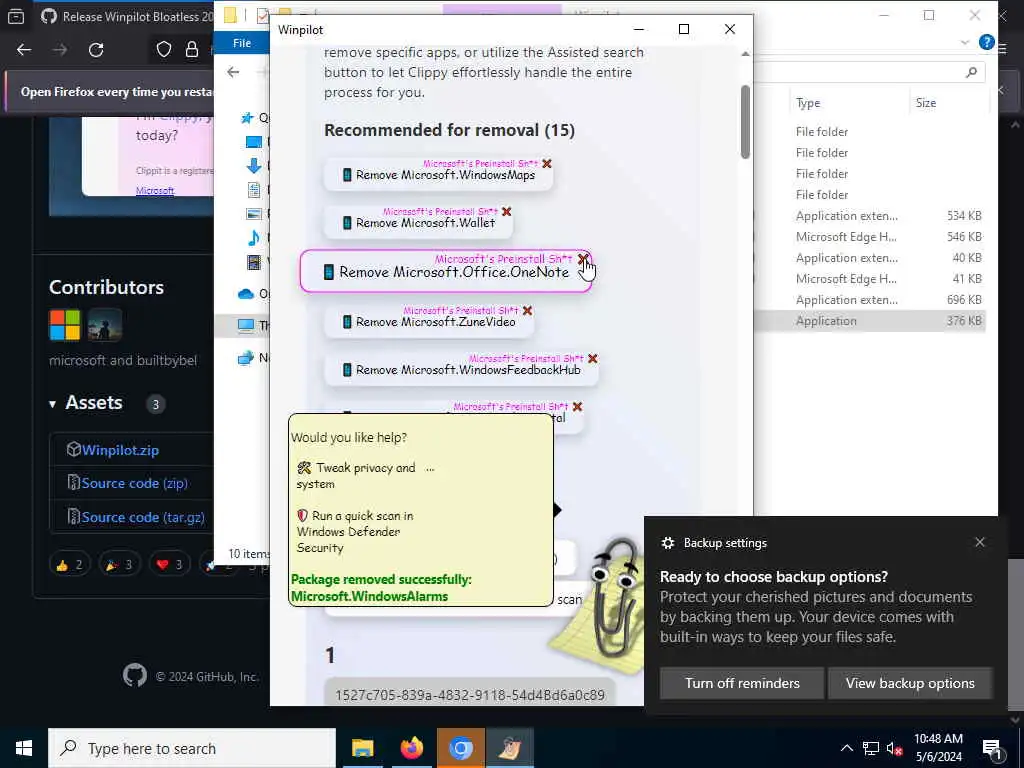The width and height of the screenshot is (1024, 768).
Task: Click the Firefox back arrow button
Action: coord(24,50)
